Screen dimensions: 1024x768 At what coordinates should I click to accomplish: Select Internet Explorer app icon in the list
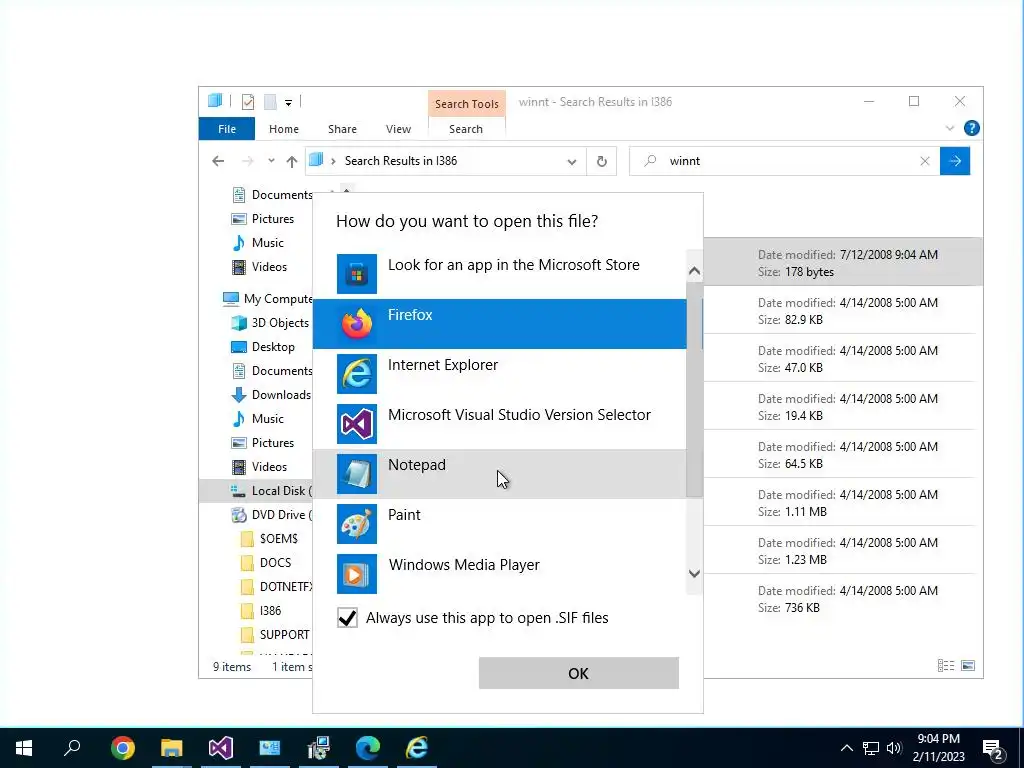point(357,374)
